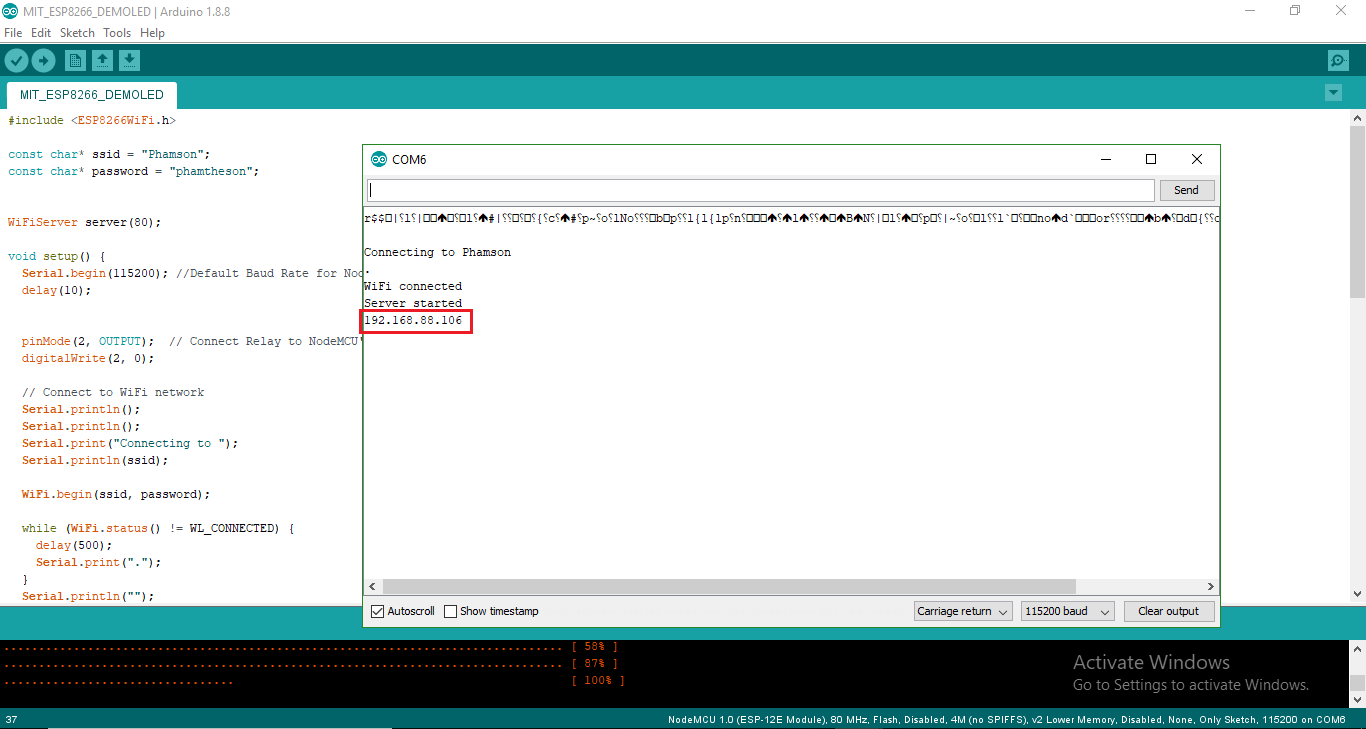Click the 'WiFiServer server(80);' code line
The image size is (1366, 729).
point(84,222)
